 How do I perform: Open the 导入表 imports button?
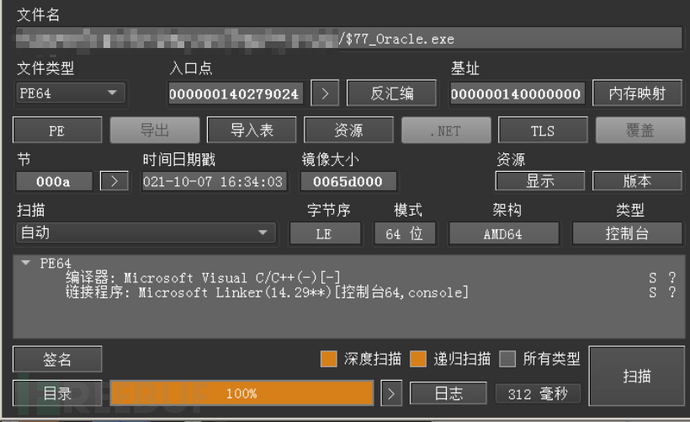click(252, 130)
